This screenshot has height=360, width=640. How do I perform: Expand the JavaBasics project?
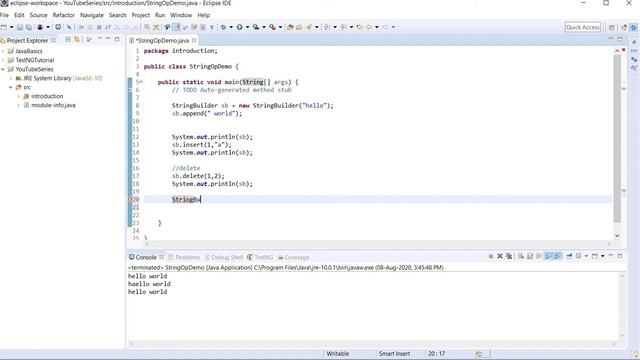coord(3,51)
